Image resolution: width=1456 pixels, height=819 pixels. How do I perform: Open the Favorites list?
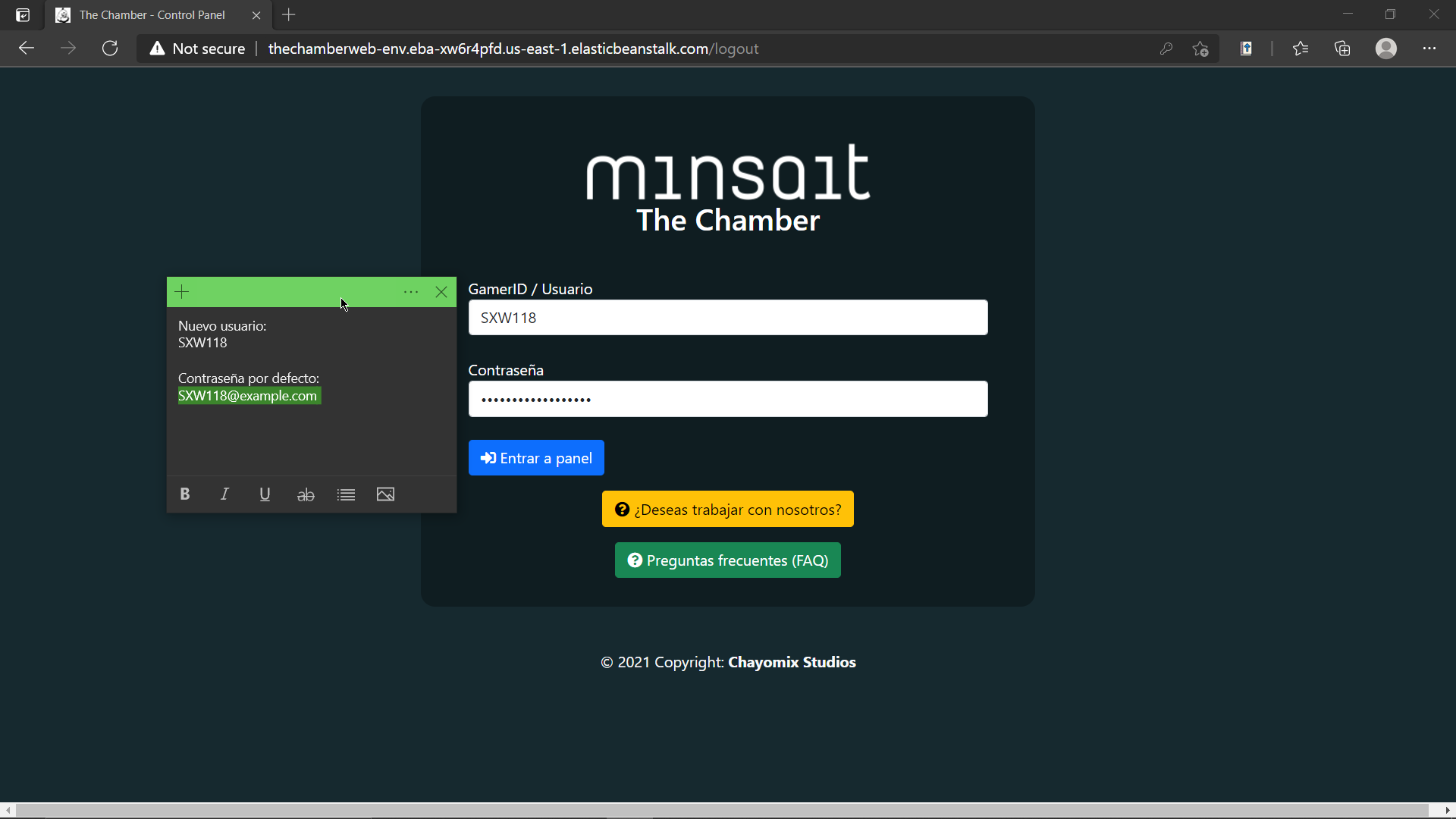point(1301,49)
